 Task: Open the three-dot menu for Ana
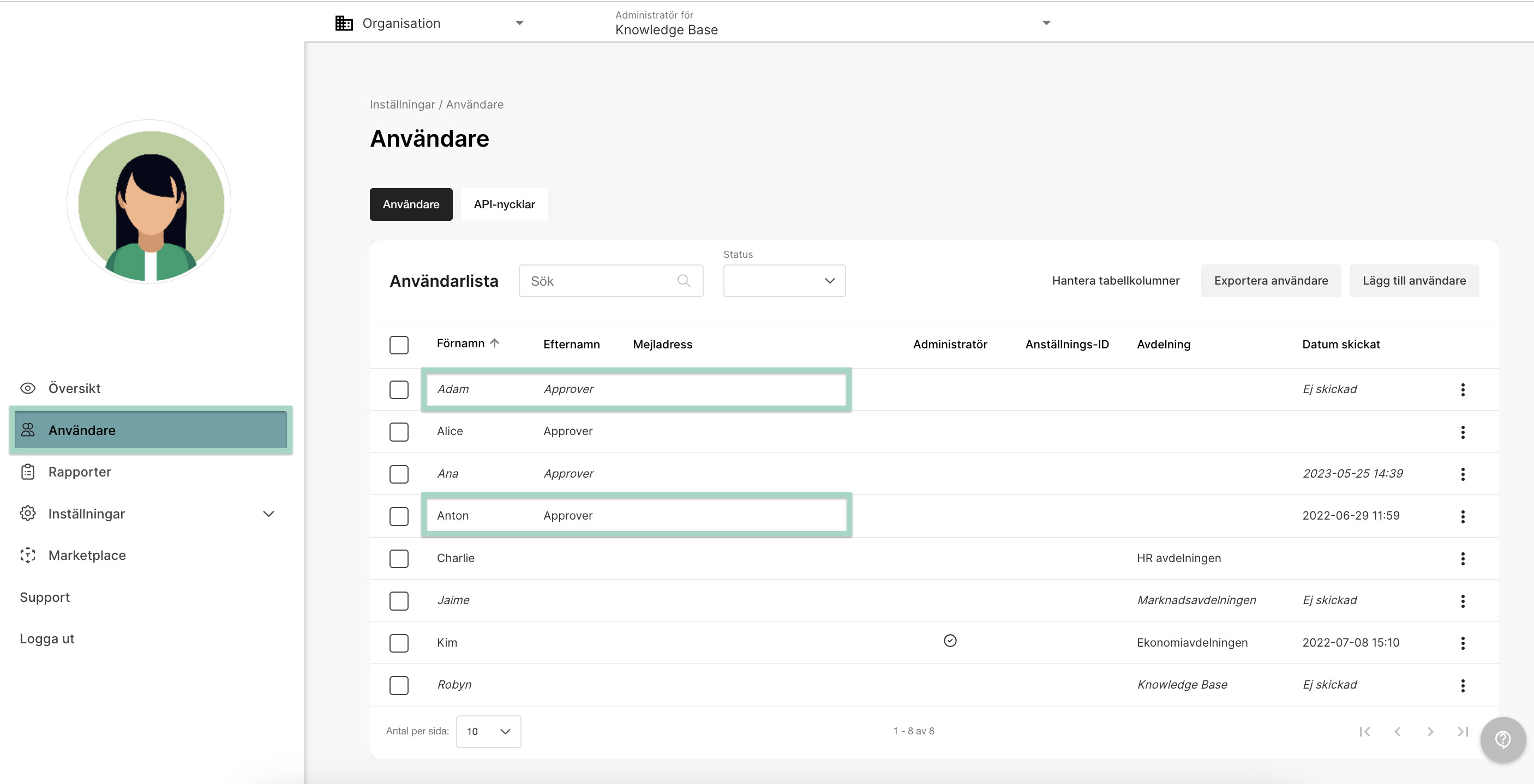pyautogui.click(x=1463, y=474)
